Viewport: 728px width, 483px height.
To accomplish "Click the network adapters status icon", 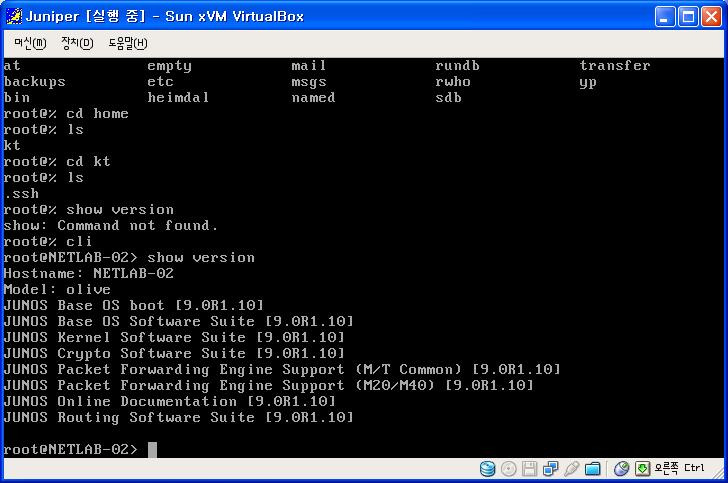I will click(x=550, y=469).
